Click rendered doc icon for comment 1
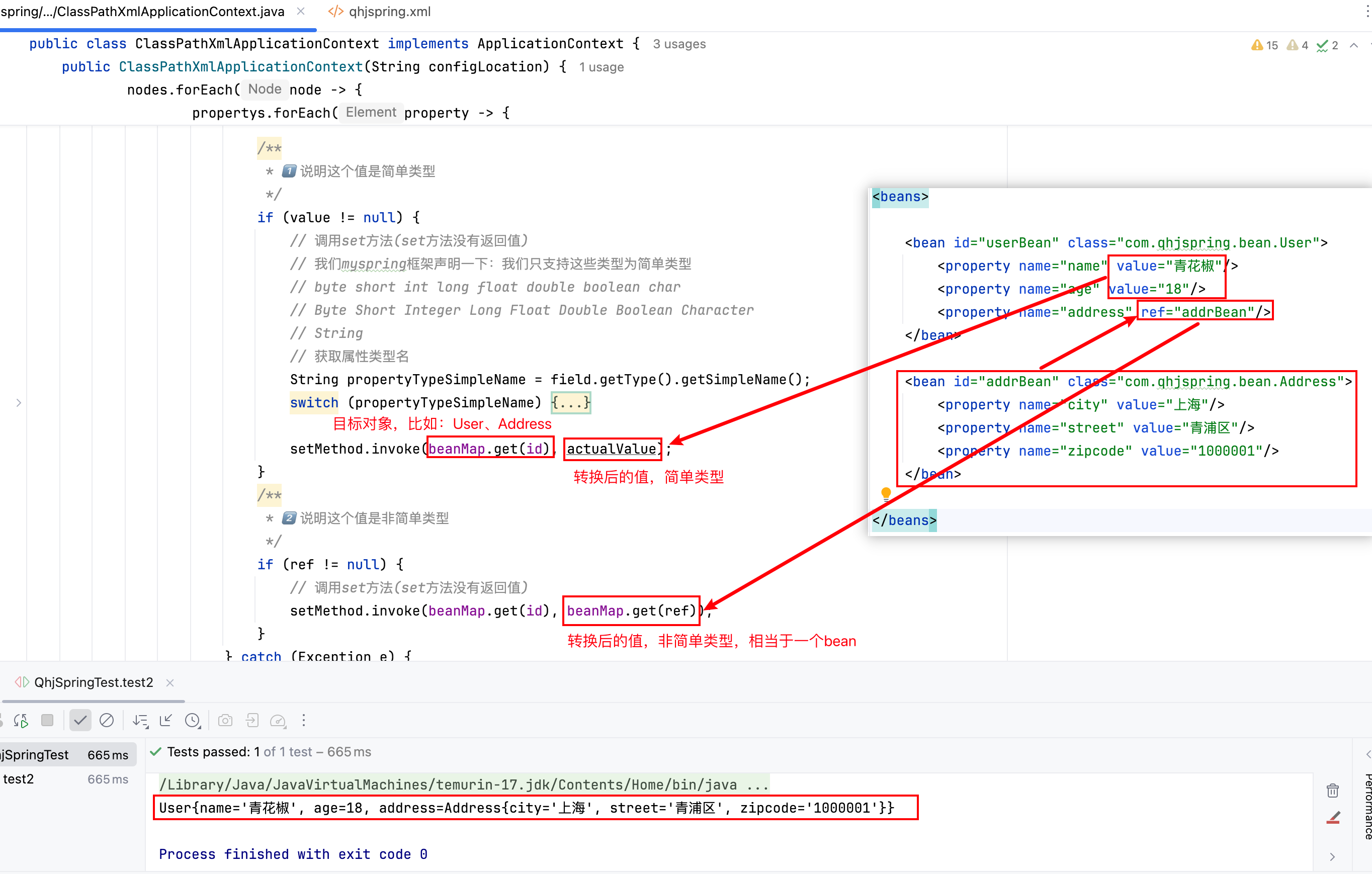Screen dimensions: 1372x874 click(290, 171)
